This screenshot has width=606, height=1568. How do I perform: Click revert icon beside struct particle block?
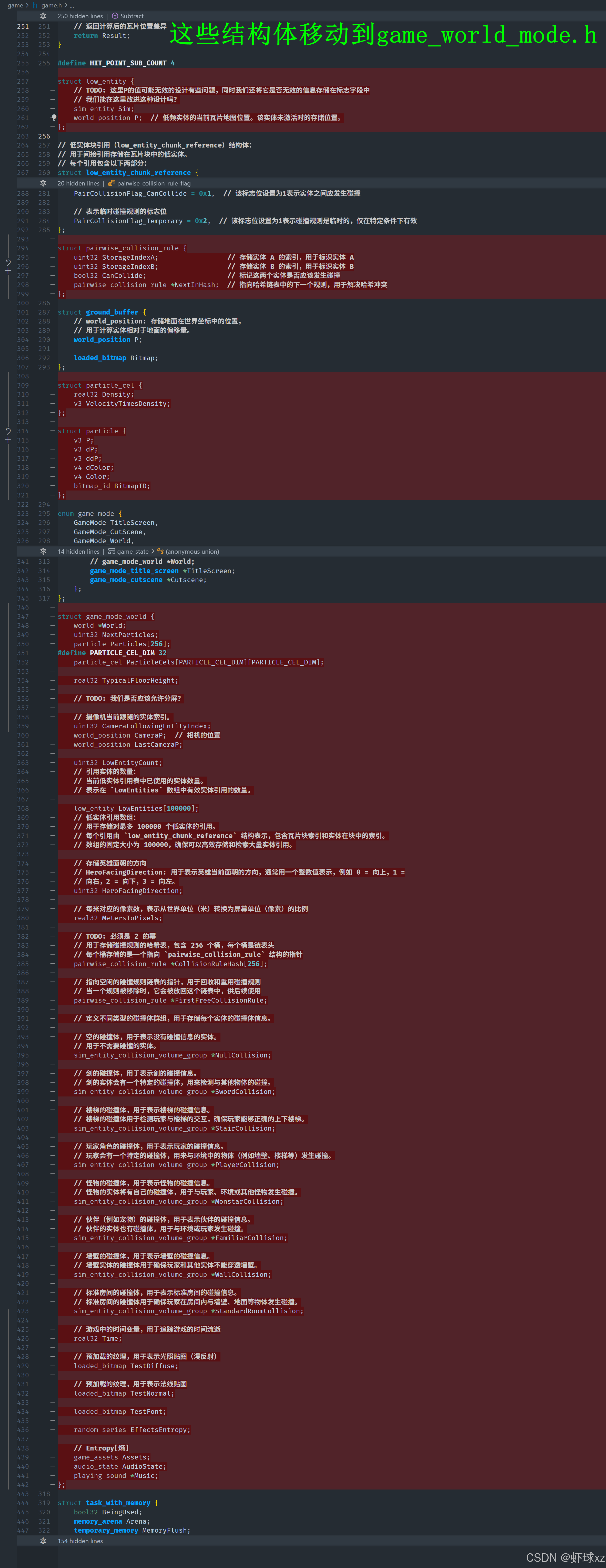coord(8,431)
